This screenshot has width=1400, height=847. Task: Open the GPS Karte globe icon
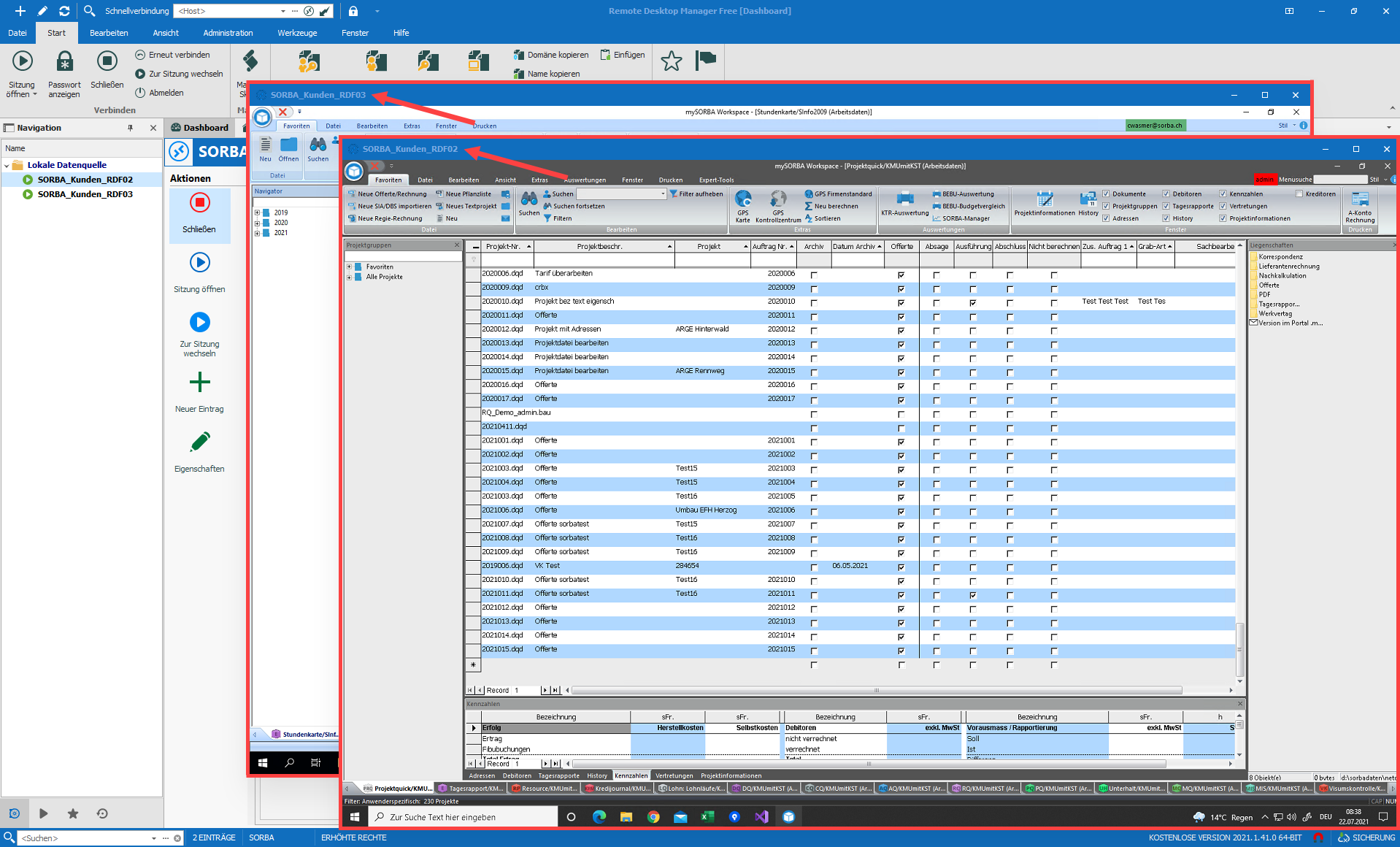coord(743,199)
